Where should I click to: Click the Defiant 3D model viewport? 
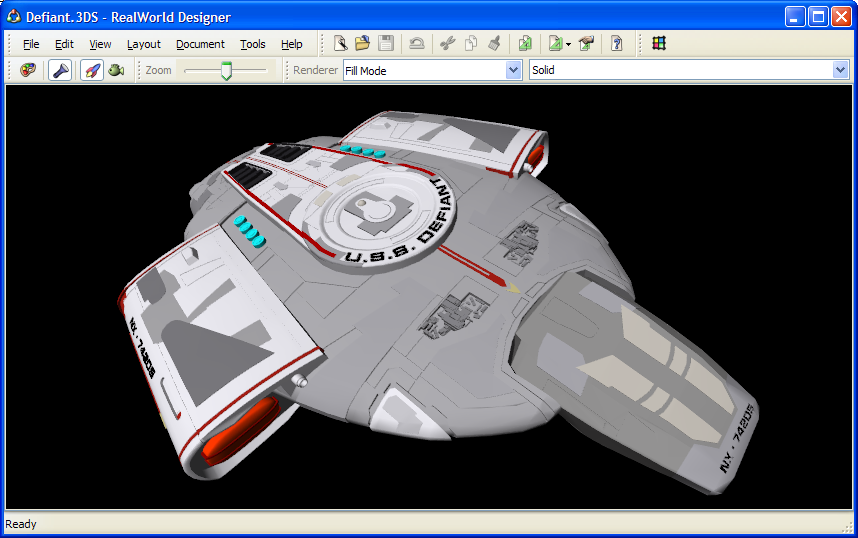(429, 297)
